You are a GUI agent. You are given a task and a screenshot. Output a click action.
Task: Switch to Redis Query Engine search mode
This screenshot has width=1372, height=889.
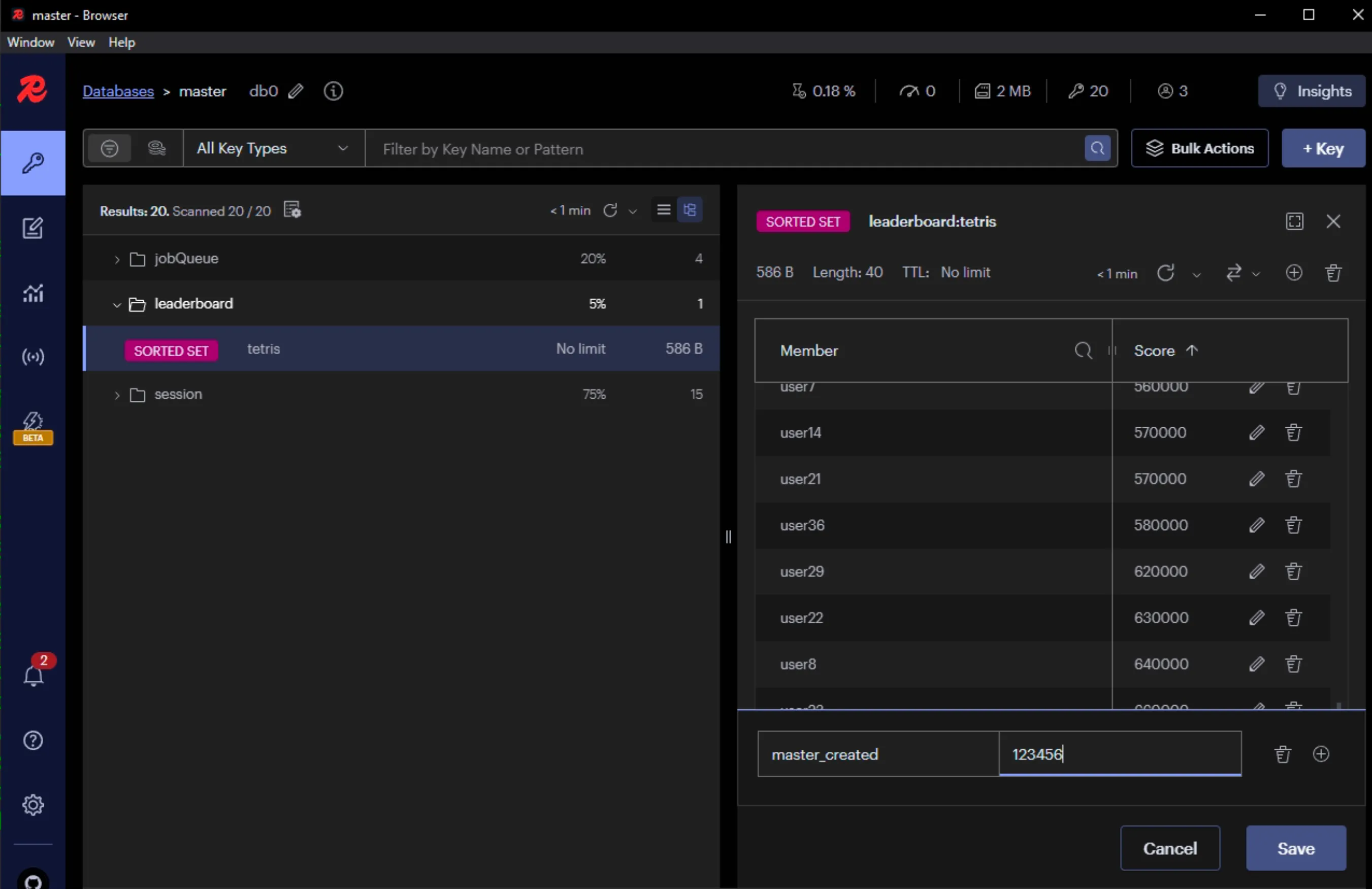156,149
